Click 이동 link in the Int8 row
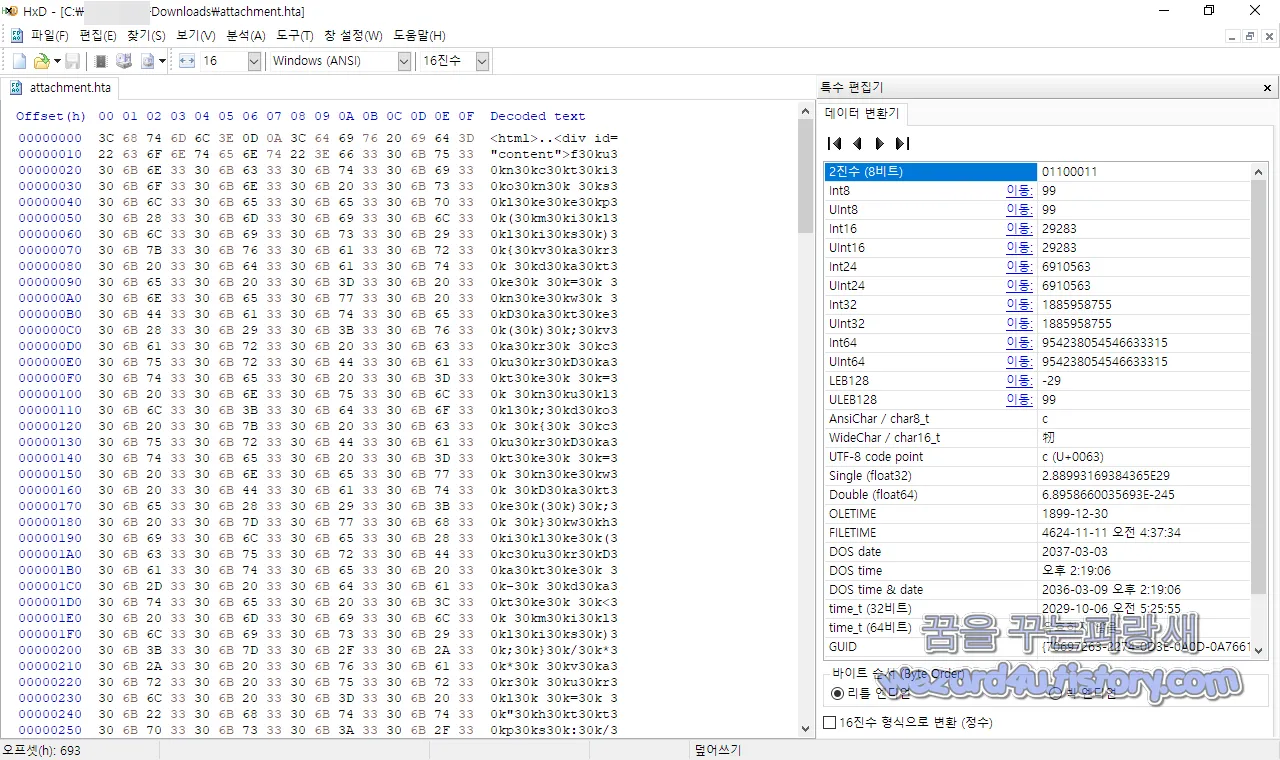The height and width of the screenshot is (760, 1280). (1019, 191)
